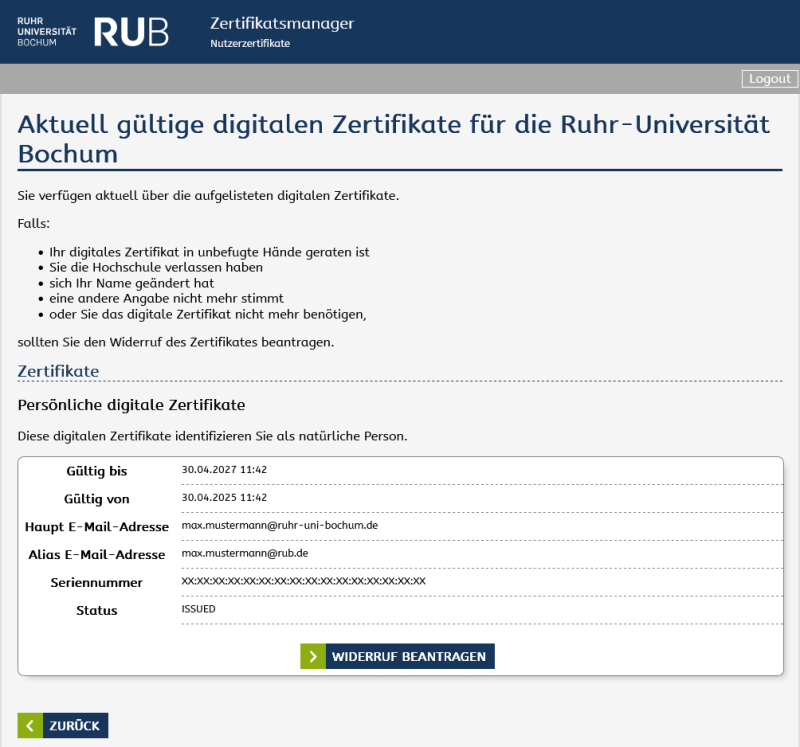Click the green chevron on Widerruf beantragen

coord(313,656)
